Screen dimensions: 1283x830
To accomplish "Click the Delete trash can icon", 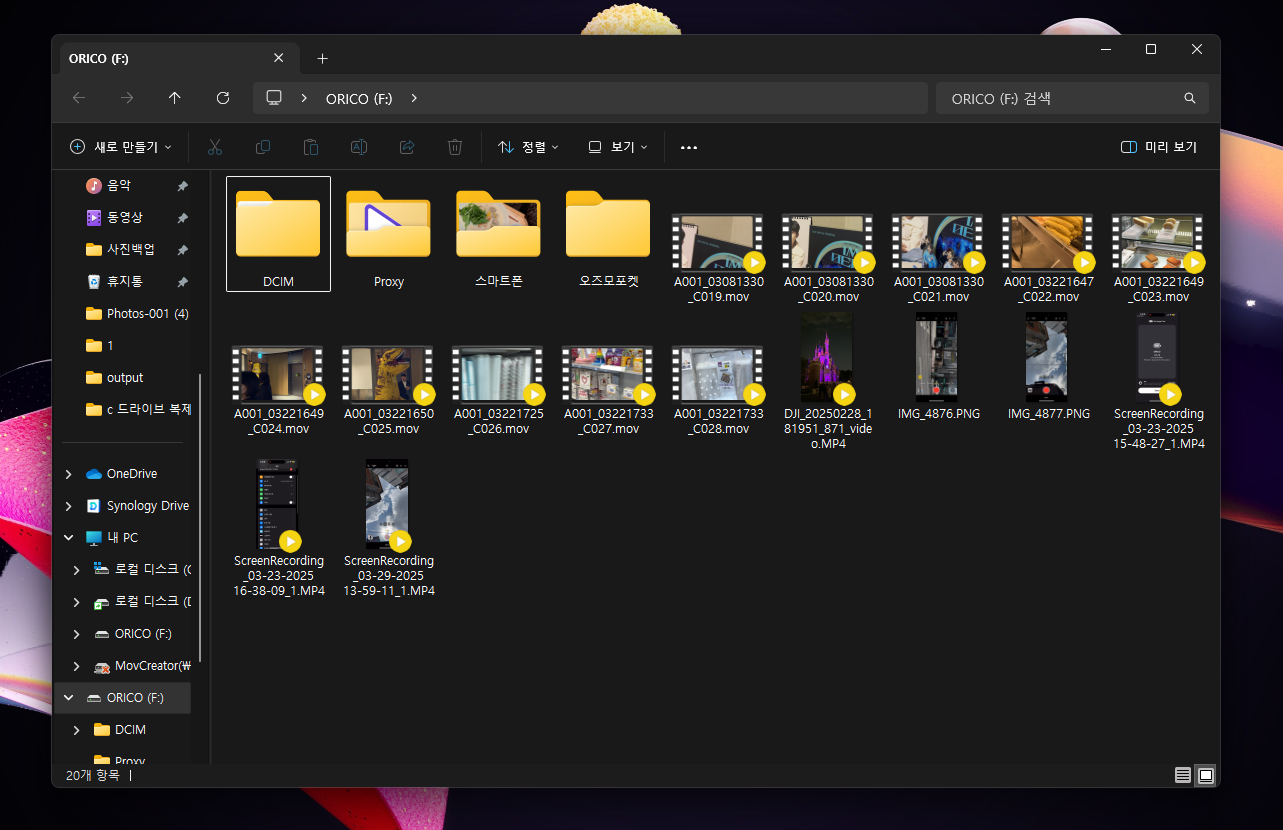I will point(455,147).
